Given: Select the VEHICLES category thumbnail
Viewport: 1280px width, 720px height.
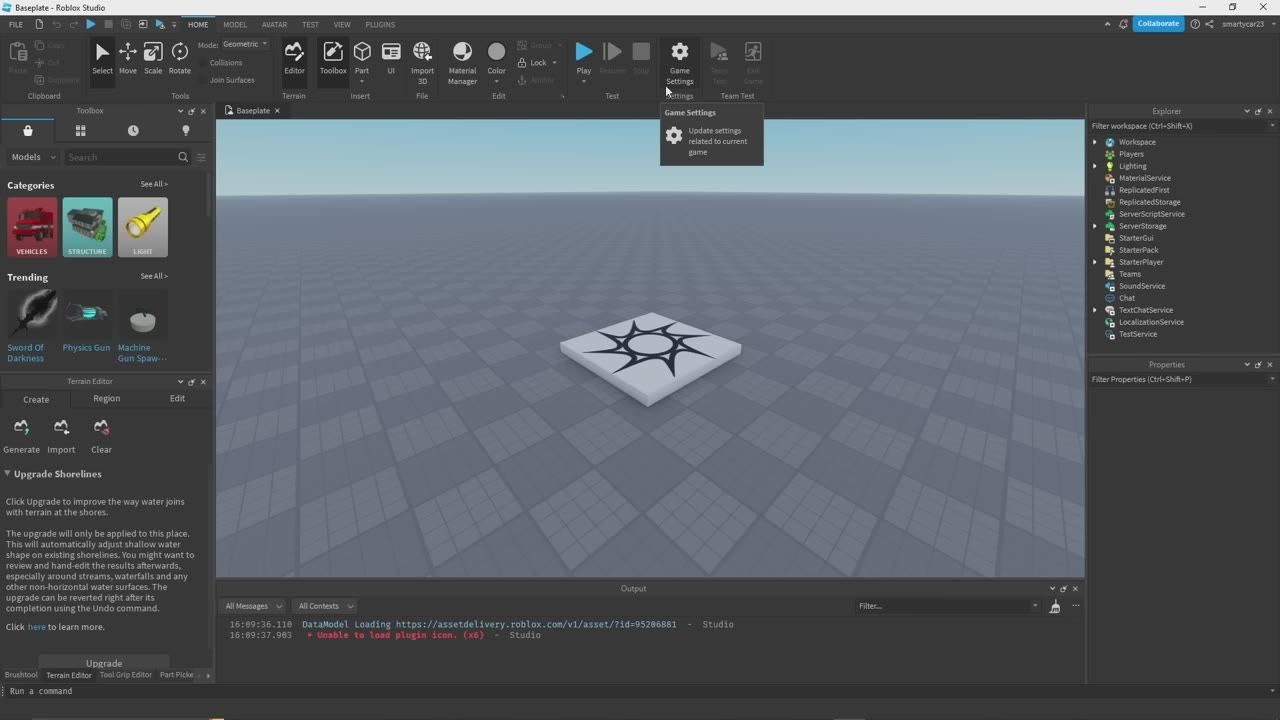Looking at the screenshot, I should tap(32, 227).
